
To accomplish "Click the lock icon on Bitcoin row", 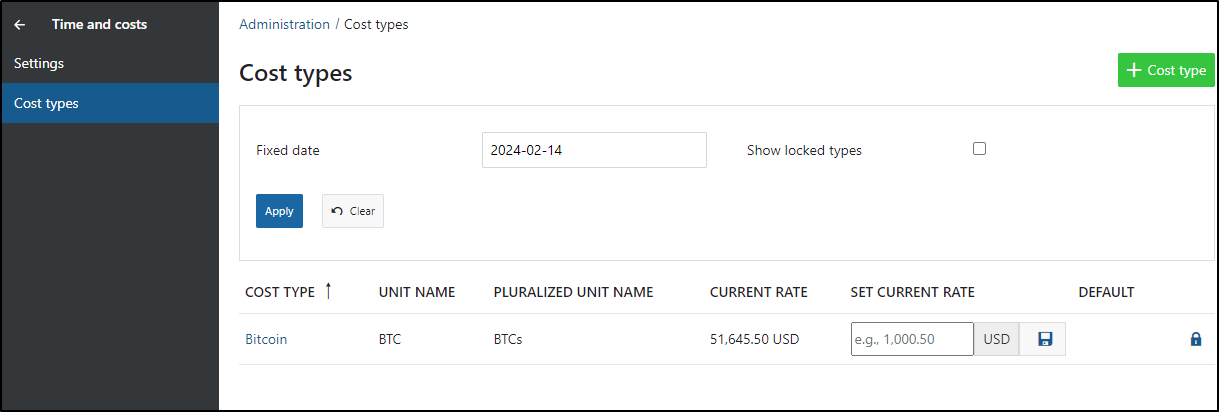I will click(1195, 339).
